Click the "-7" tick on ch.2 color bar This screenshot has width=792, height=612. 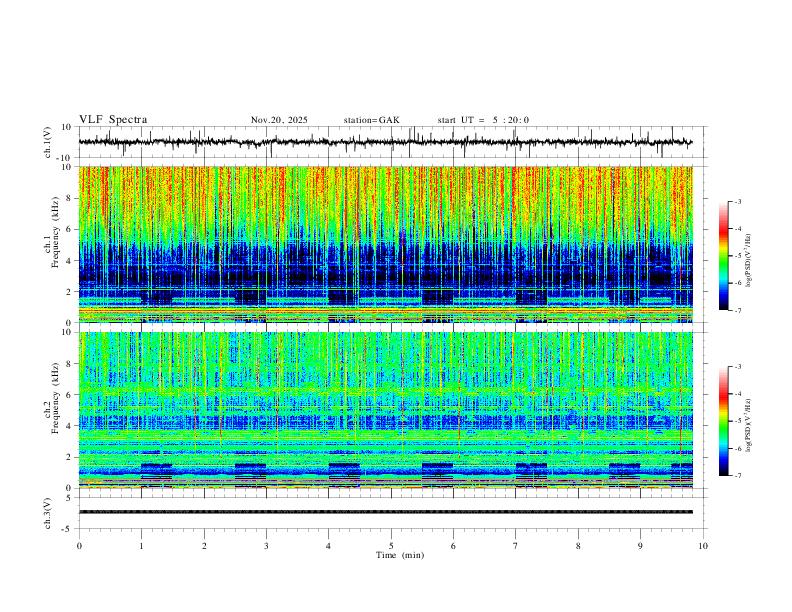coord(738,476)
